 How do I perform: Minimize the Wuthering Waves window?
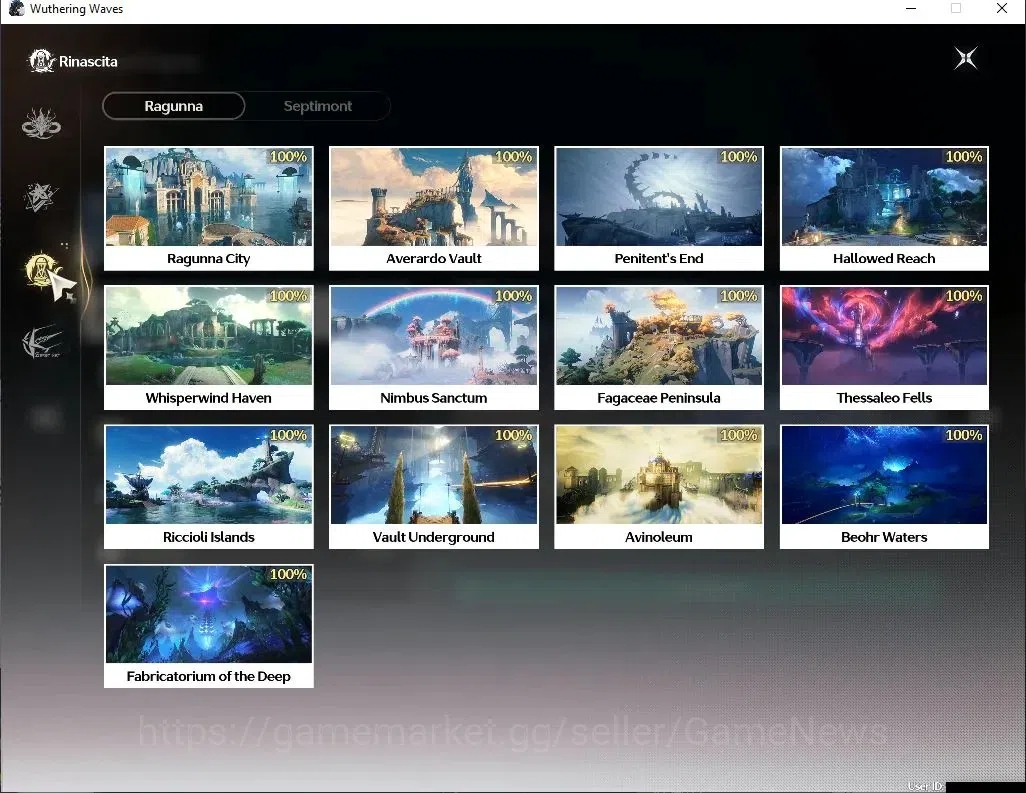coord(910,9)
